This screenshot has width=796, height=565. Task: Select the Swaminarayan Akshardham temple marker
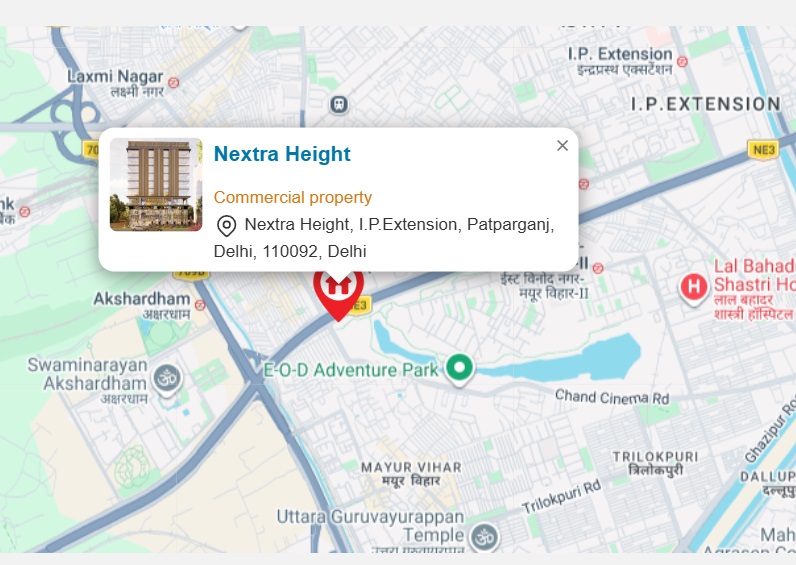168,380
